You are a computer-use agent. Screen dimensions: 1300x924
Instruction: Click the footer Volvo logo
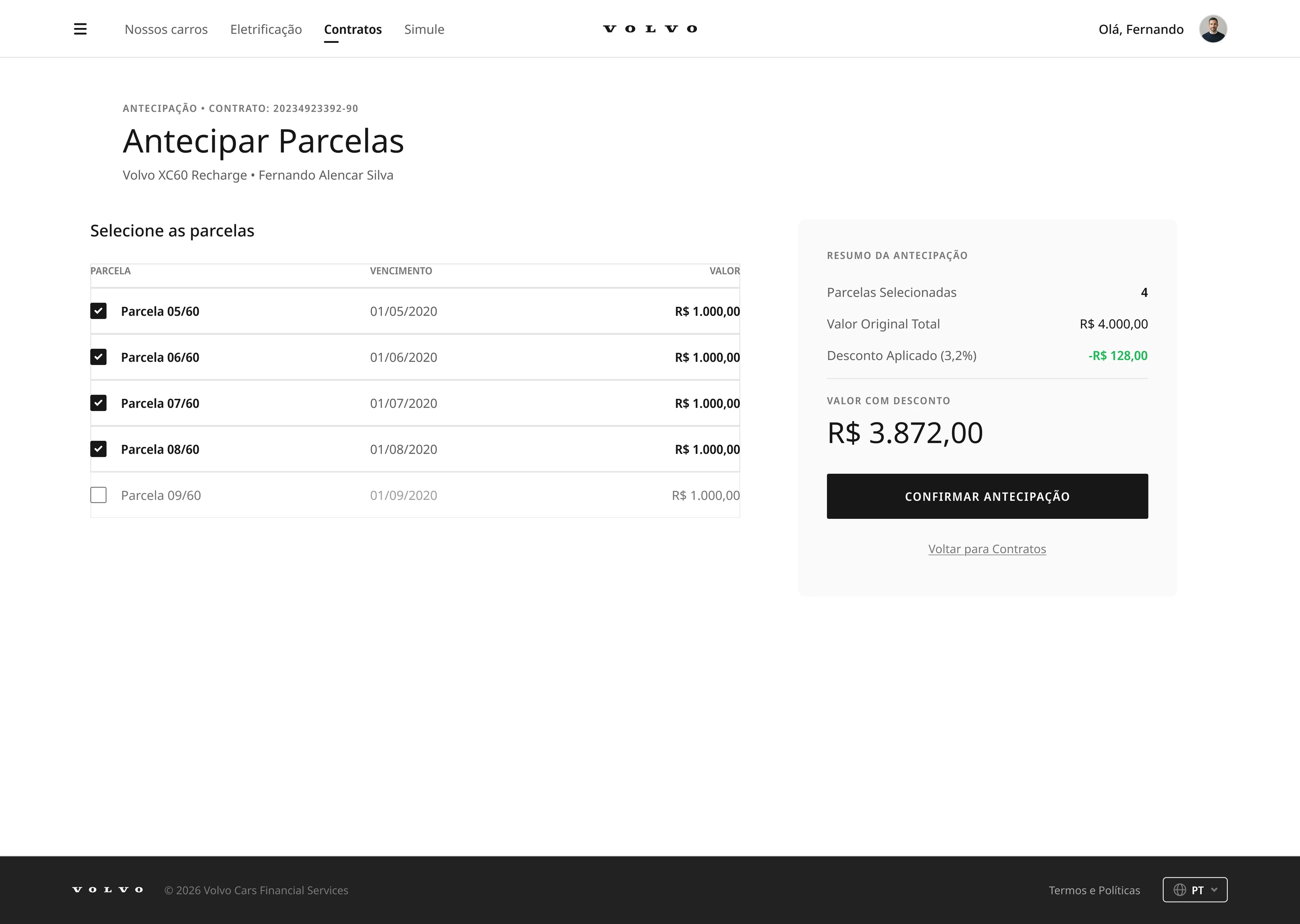tap(107, 890)
